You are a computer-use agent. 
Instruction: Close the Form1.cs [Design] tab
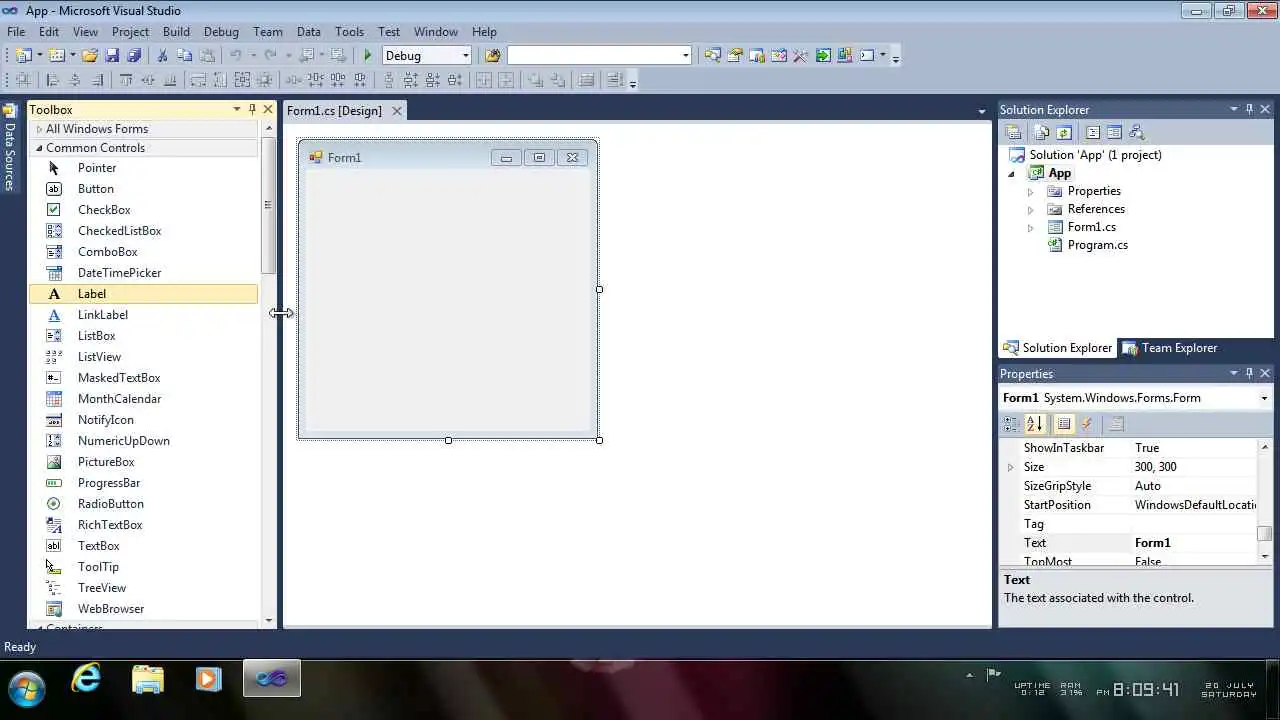coord(397,111)
